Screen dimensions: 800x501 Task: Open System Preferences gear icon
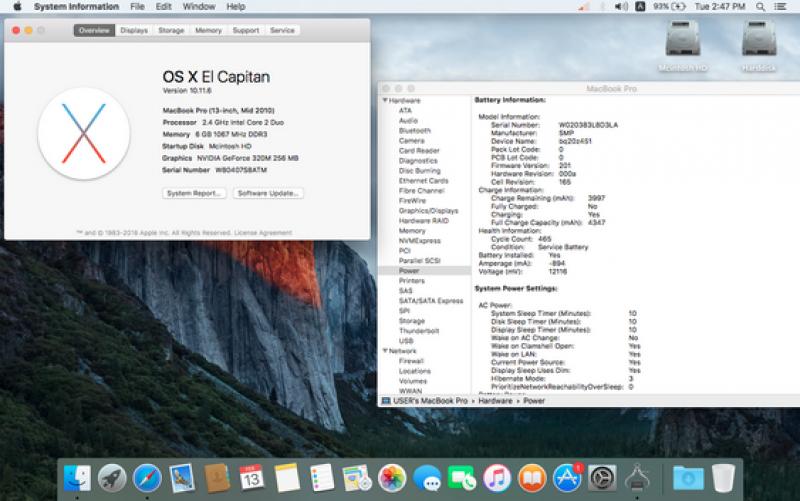pyautogui.click(x=602, y=478)
